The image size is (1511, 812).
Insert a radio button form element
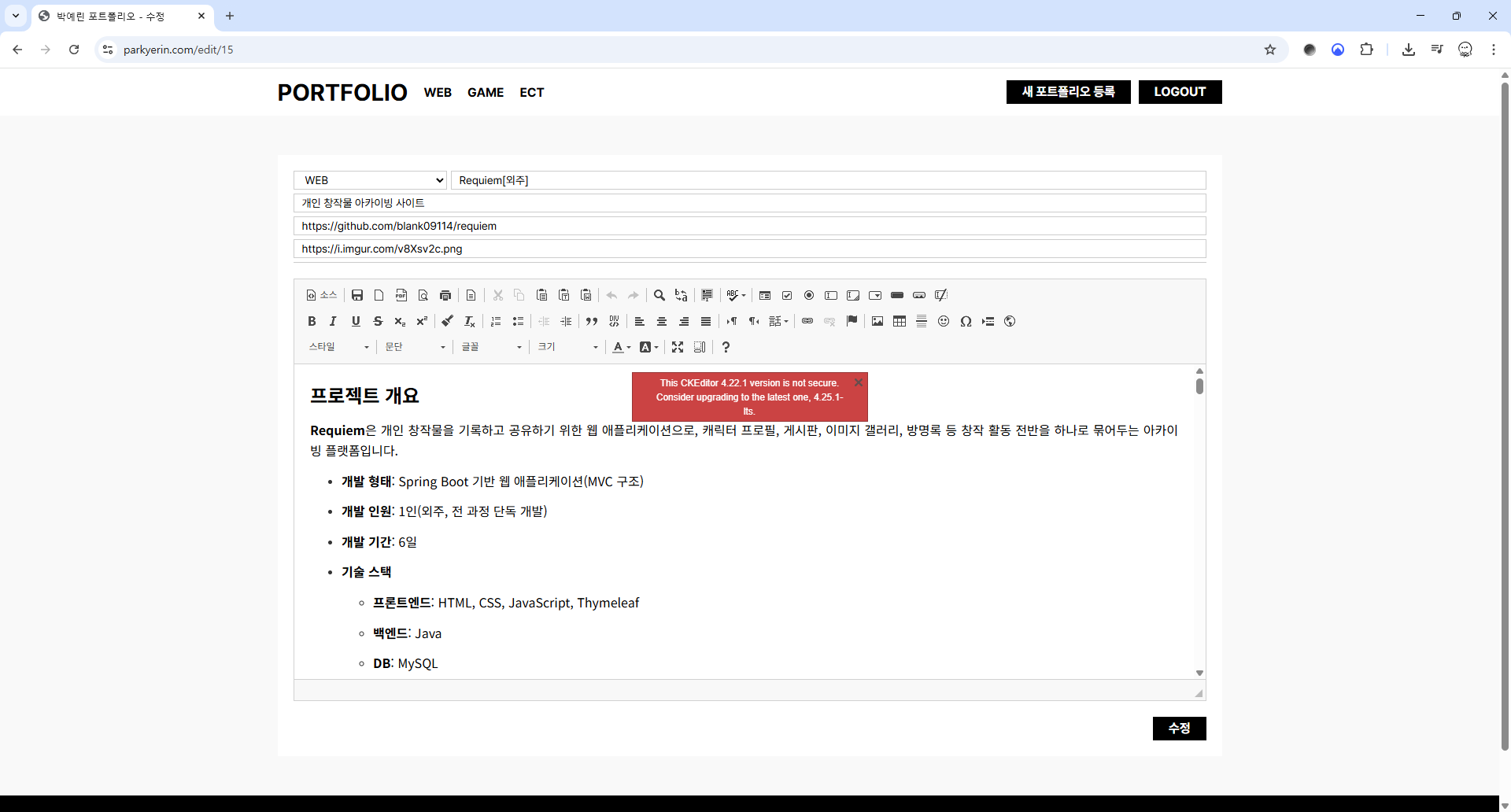click(x=809, y=295)
